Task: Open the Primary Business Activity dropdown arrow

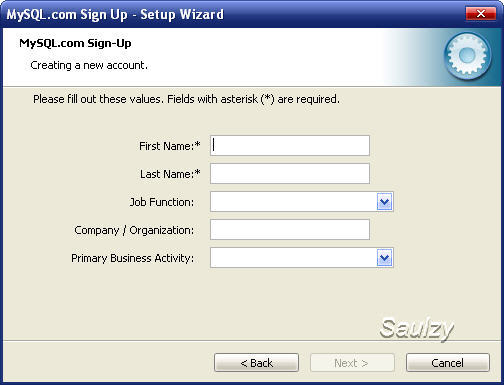Action: click(x=384, y=258)
